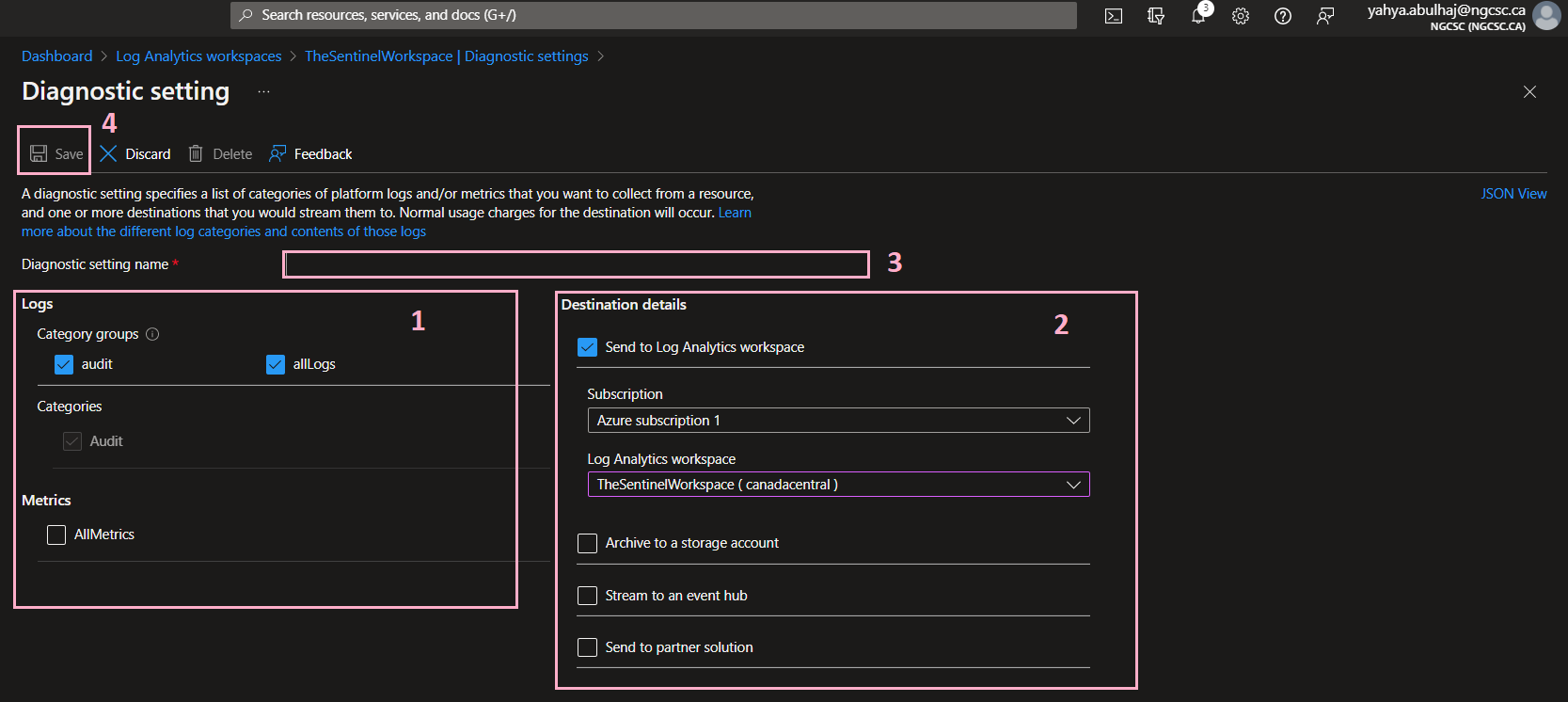Open the help question mark icon

click(x=1283, y=16)
